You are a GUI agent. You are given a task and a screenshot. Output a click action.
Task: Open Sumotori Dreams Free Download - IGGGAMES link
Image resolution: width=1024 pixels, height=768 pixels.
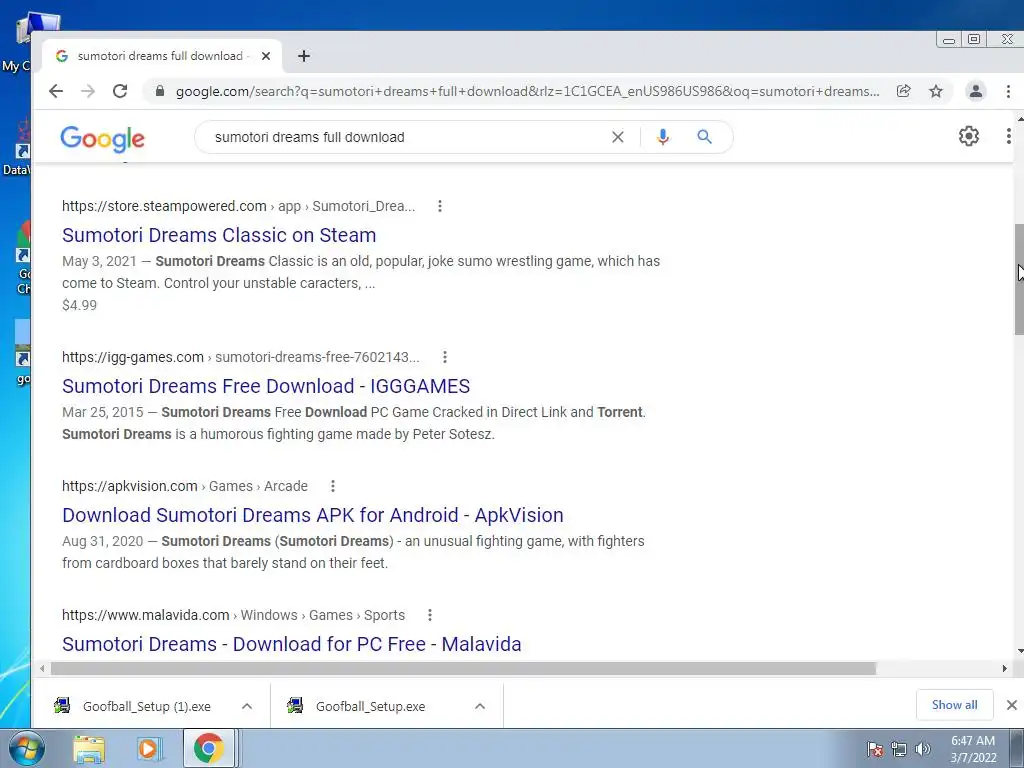266,386
